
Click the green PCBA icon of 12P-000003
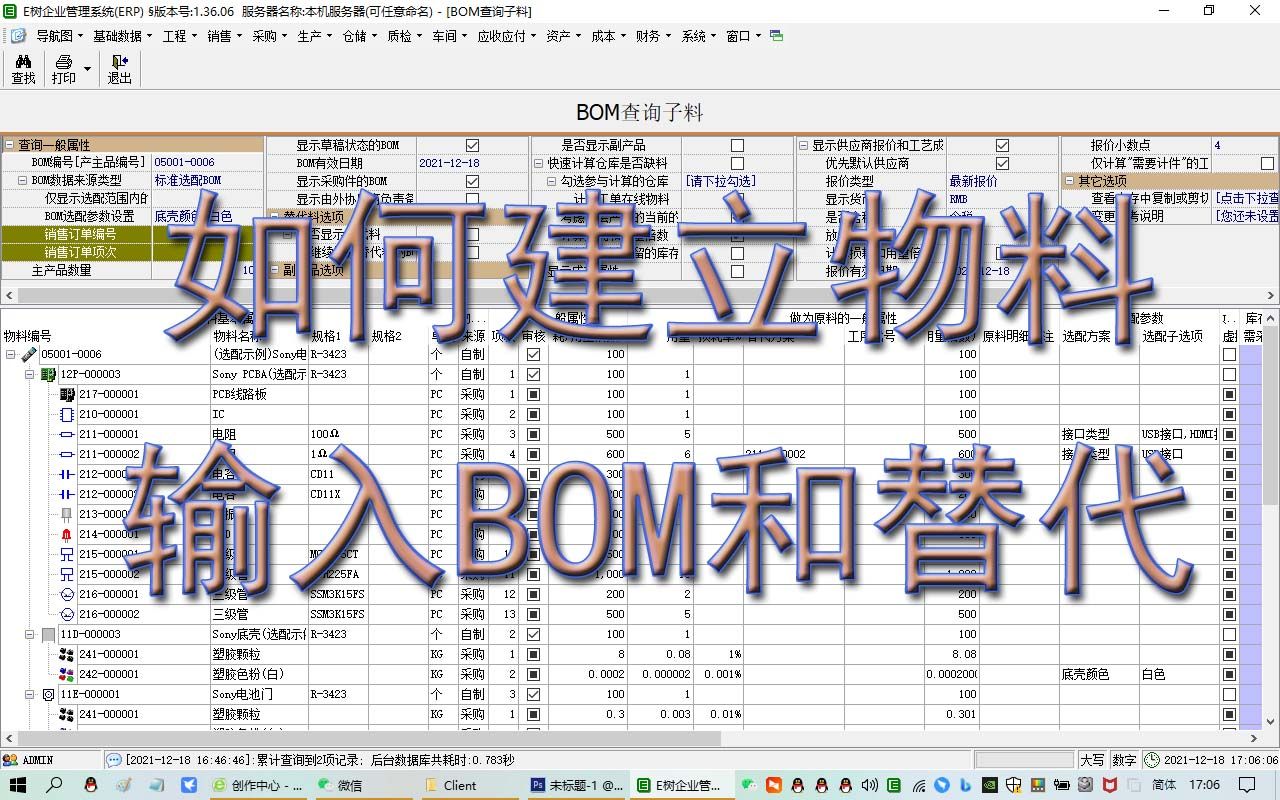pyautogui.click(x=48, y=374)
